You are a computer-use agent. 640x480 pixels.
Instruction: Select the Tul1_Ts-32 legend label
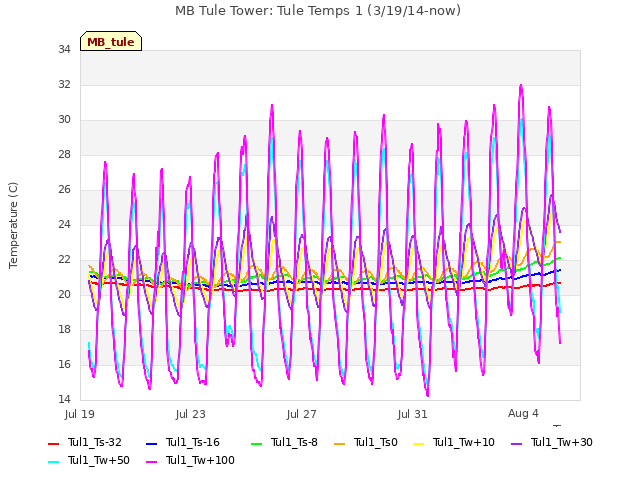95,442
